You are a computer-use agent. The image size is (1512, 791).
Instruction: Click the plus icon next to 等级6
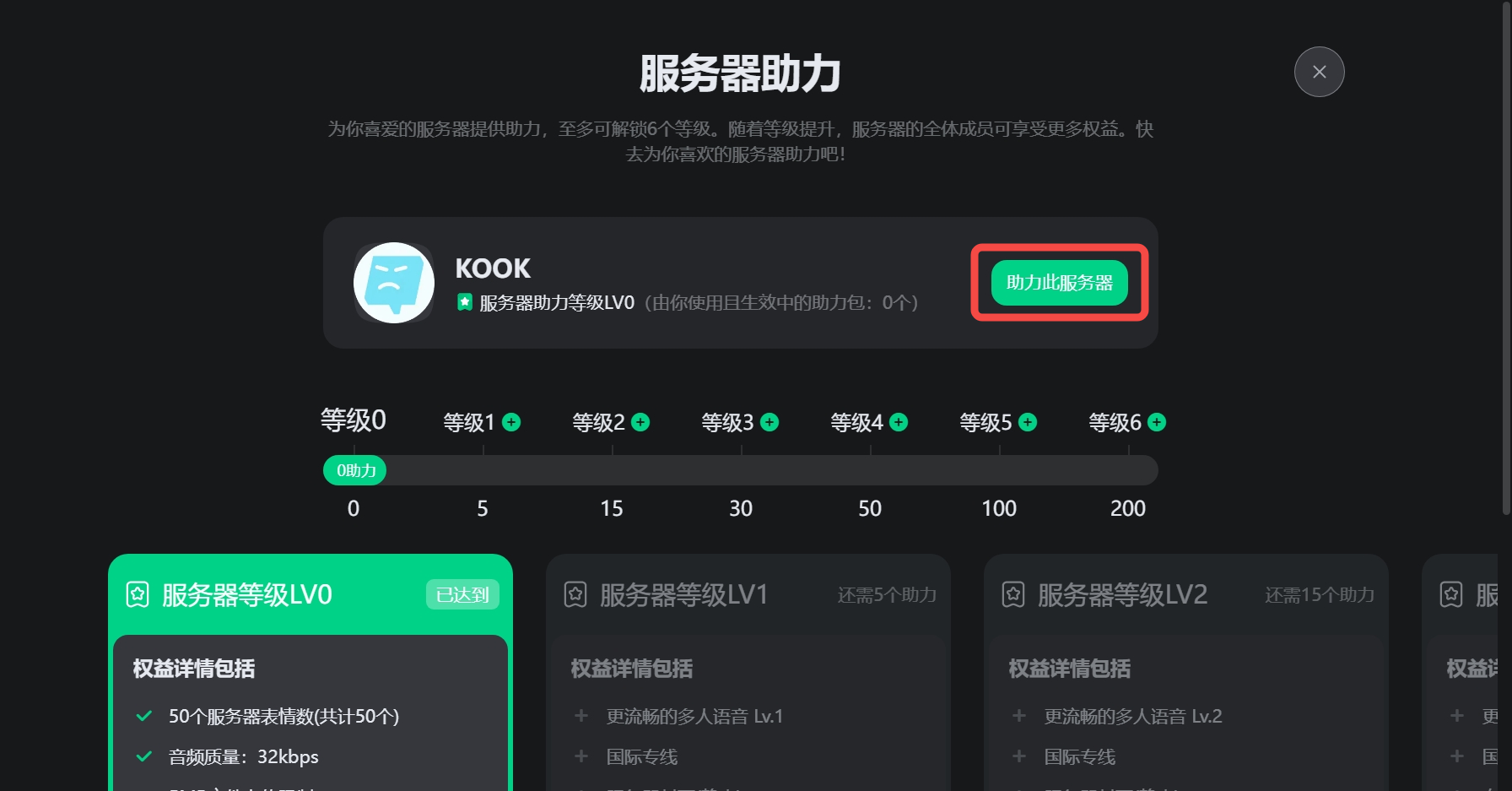pos(1157,422)
